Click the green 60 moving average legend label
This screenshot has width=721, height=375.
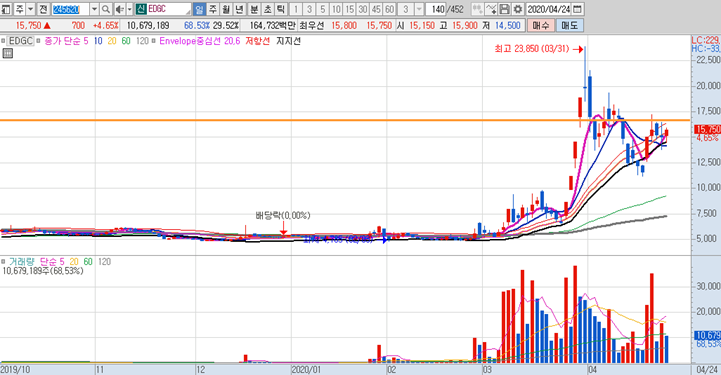(x=126, y=41)
